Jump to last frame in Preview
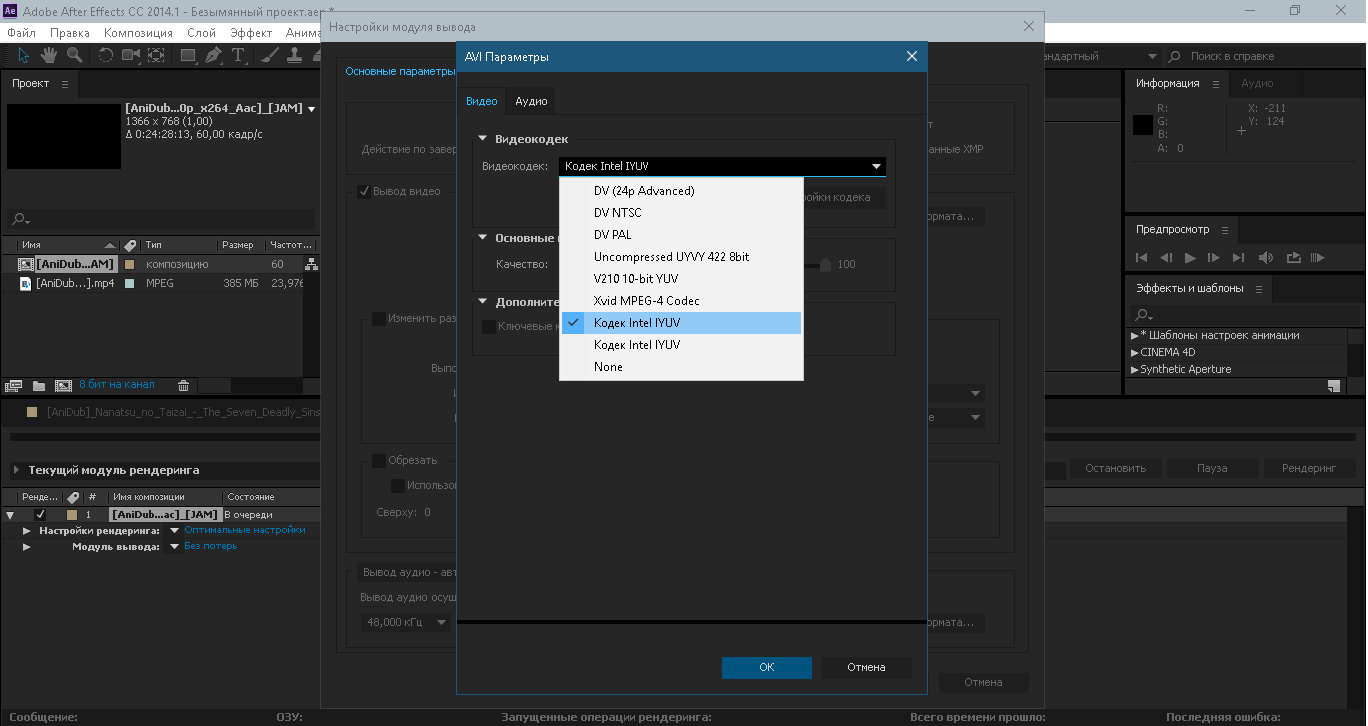The image size is (1368, 726). pyautogui.click(x=1239, y=258)
